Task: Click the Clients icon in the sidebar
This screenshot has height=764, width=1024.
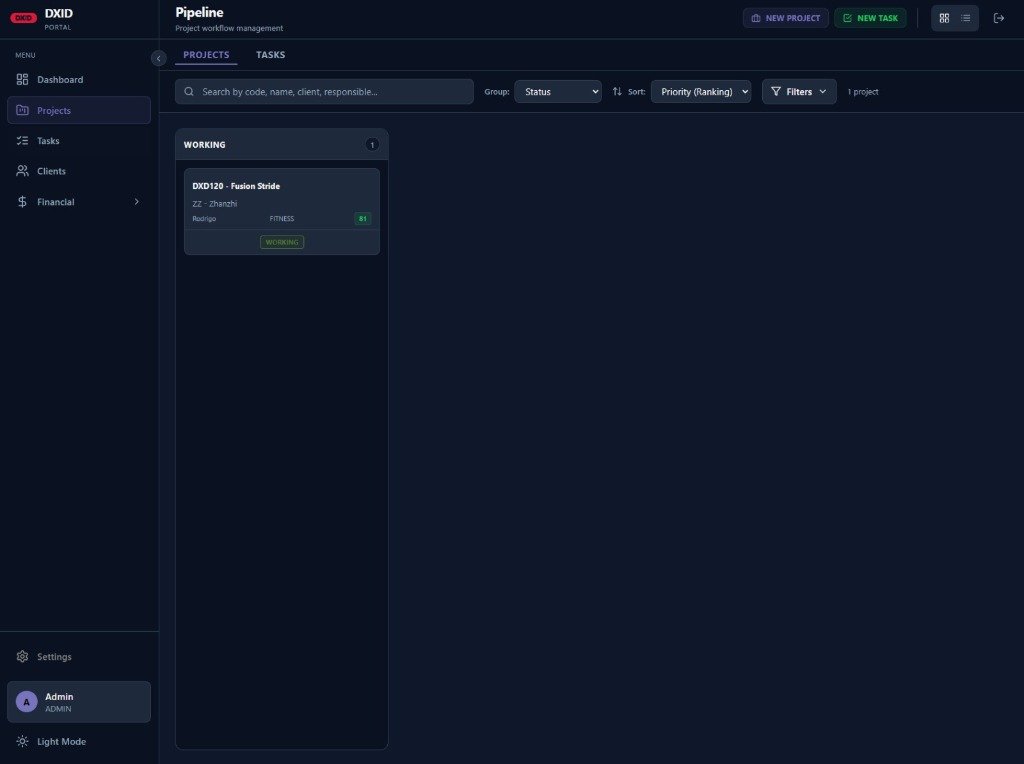Action: [x=23, y=170]
